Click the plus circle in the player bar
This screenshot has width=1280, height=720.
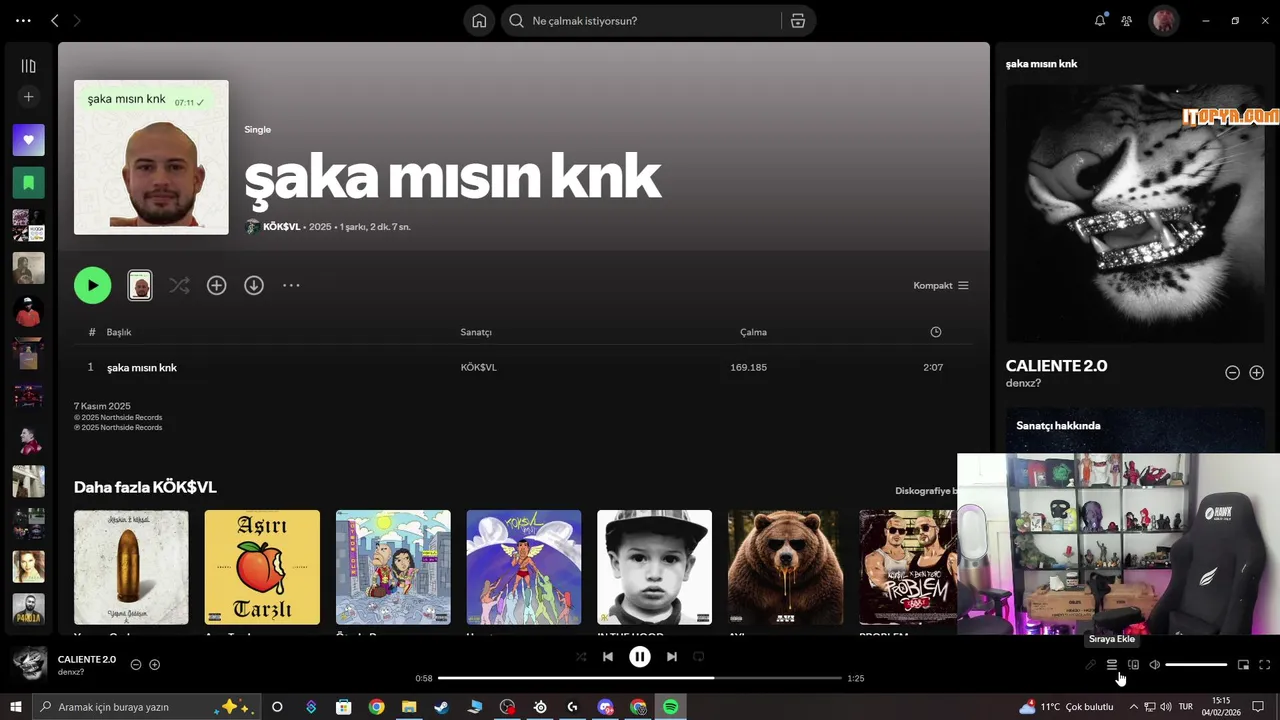point(154,664)
